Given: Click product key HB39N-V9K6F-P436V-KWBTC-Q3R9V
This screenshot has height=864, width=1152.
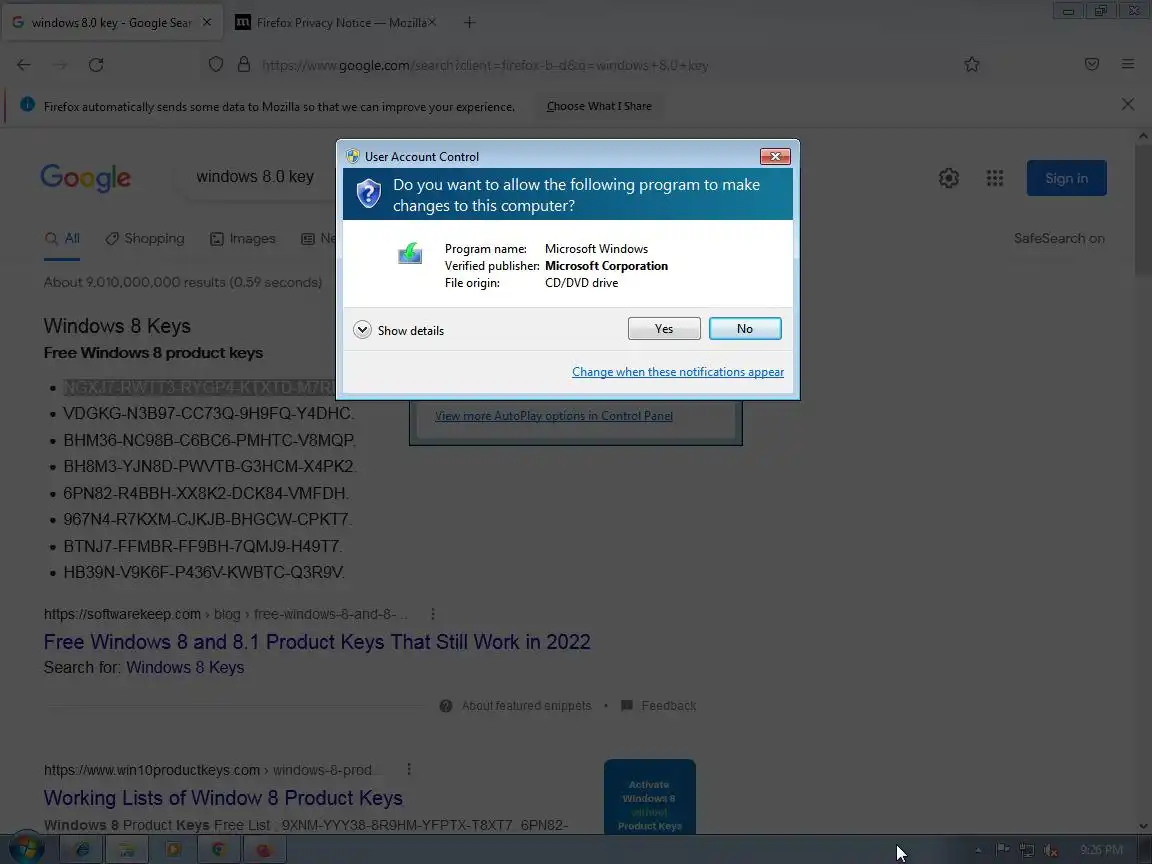Looking at the screenshot, I should [204, 572].
